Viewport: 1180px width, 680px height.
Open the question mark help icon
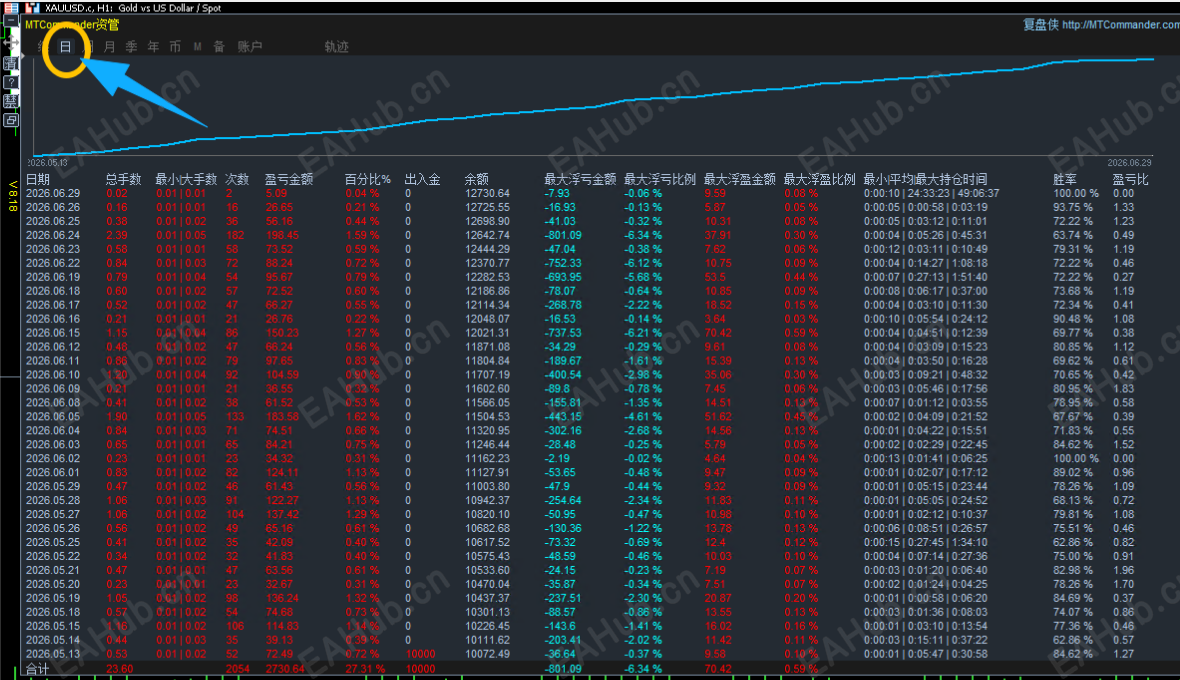tap(11, 82)
